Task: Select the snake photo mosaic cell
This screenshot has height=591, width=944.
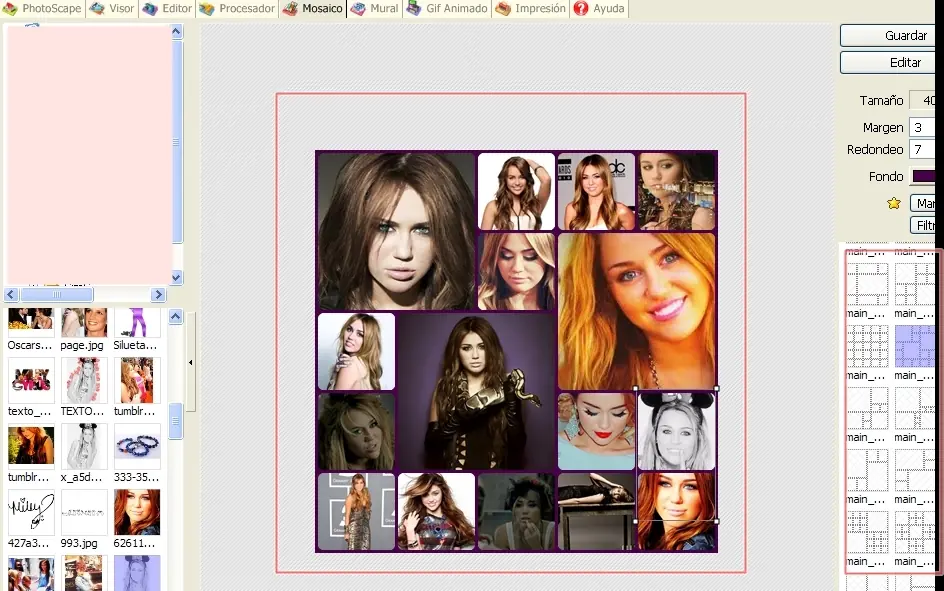Action: point(476,391)
